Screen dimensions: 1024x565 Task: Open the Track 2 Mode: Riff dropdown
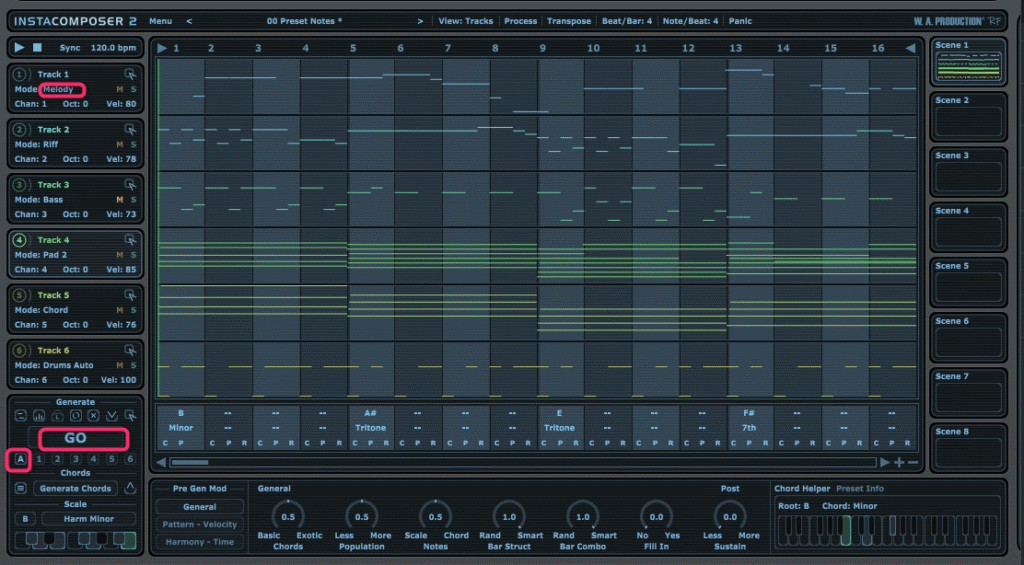pyautogui.click(x=37, y=144)
